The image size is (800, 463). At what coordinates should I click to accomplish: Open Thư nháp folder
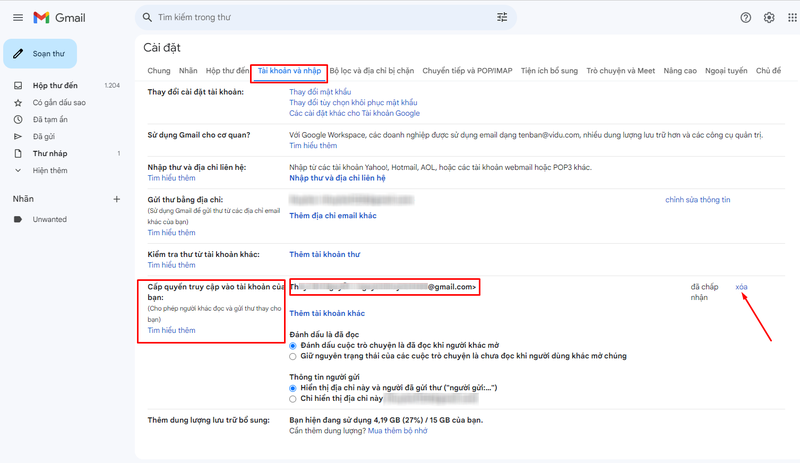pyautogui.click(x=50, y=153)
